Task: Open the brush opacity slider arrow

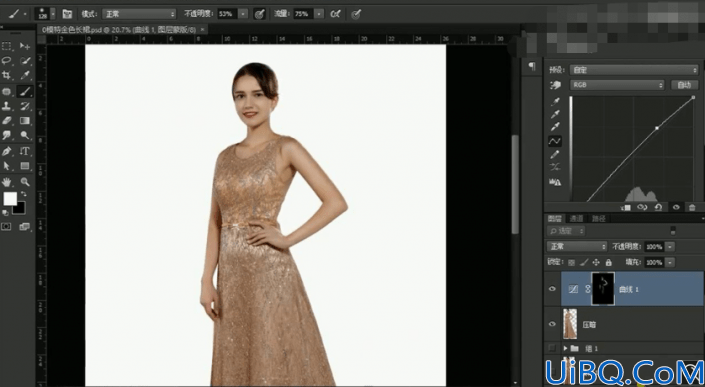Action: 243,14
